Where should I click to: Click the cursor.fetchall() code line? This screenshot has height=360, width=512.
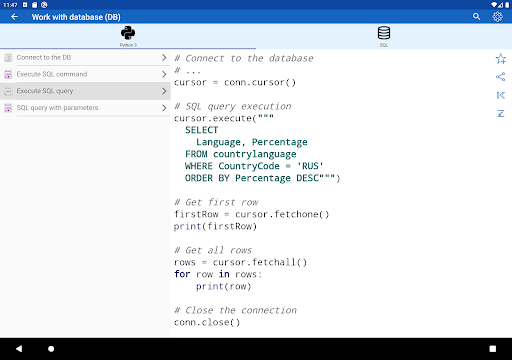pos(240,262)
